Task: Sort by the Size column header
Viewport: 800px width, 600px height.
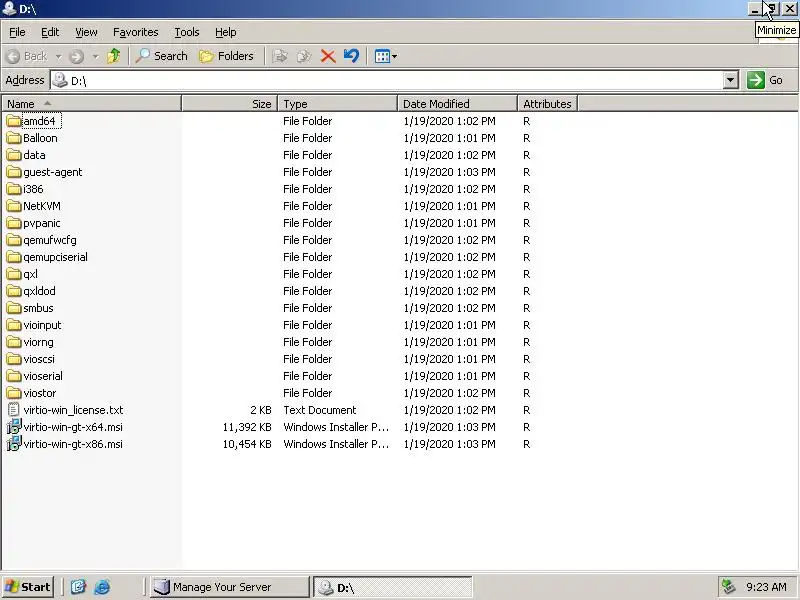Action: click(x=229, y=104)
